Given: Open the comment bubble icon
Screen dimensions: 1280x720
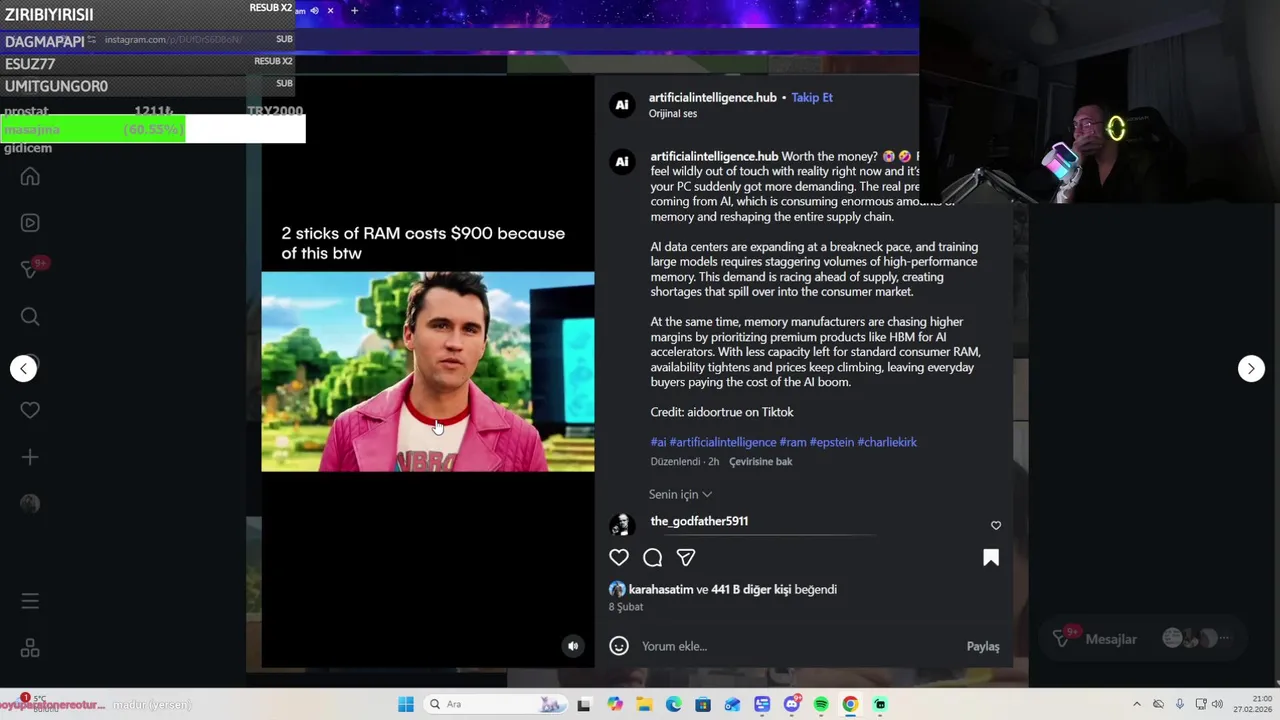Looking at the screenshot, I should [x=653, y=557].
